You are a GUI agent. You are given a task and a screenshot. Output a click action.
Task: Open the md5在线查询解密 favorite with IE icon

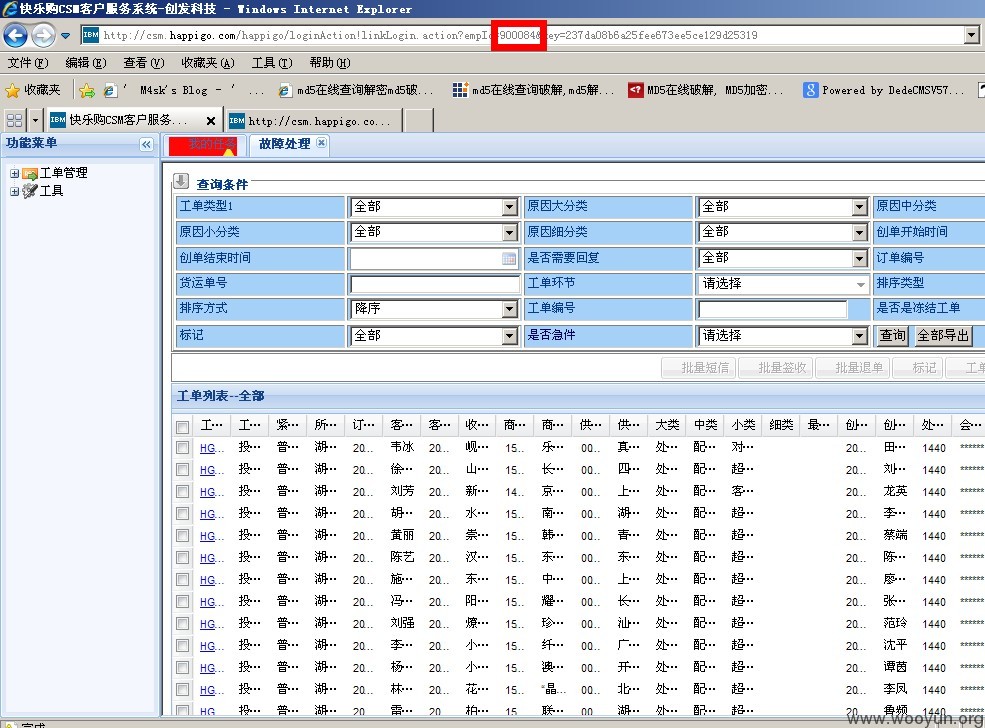356,90
